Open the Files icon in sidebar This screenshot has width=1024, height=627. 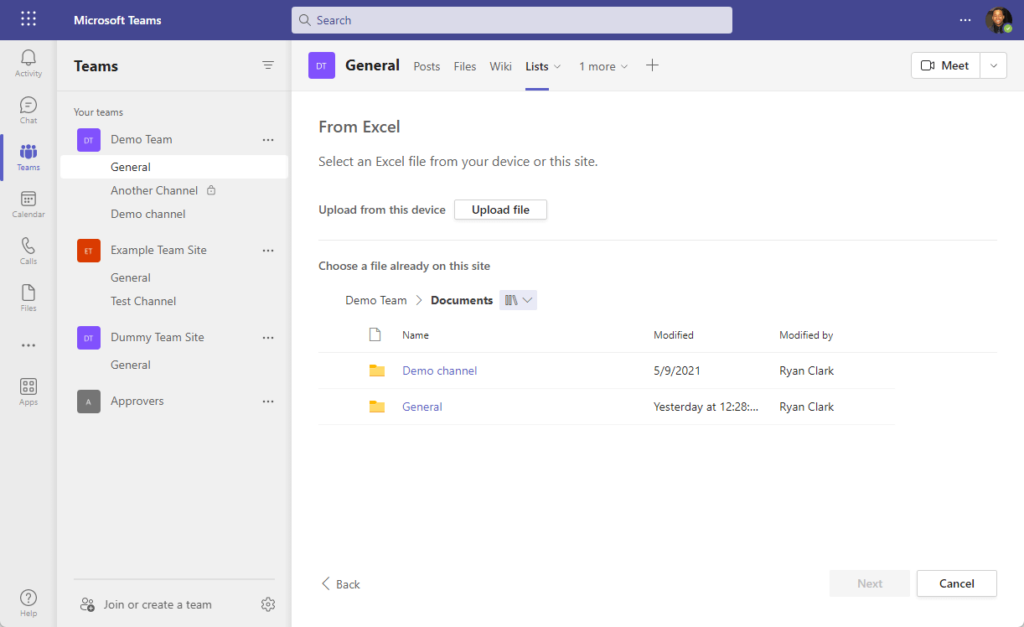(28, 298)
